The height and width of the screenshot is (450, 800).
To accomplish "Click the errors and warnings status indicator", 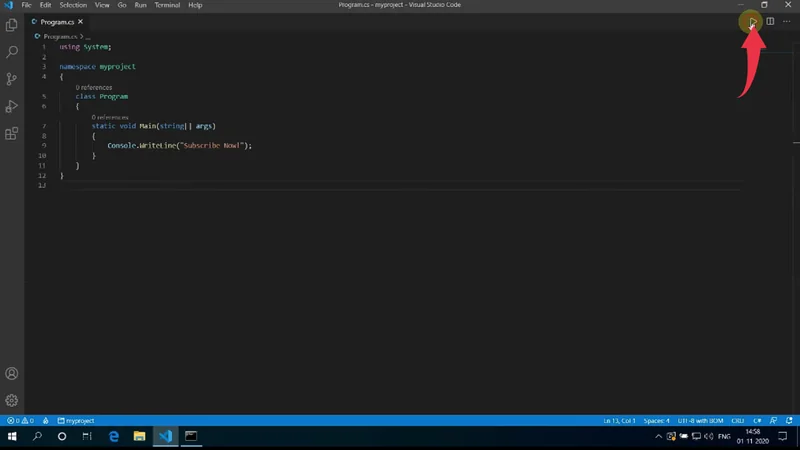I will click(20, 421).
